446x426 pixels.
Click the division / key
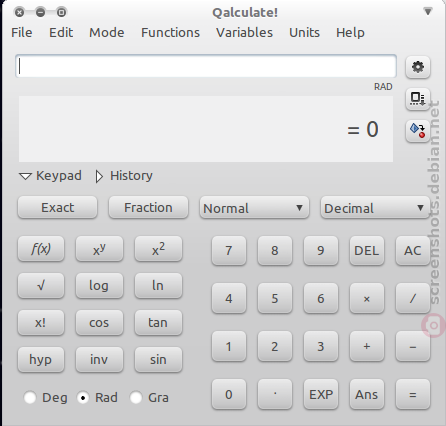pos(413,299)
